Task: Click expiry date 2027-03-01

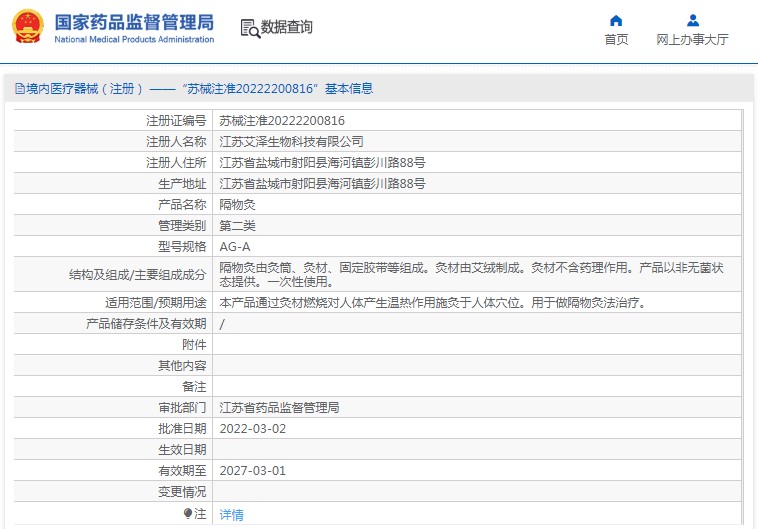Action: [252, 470]
